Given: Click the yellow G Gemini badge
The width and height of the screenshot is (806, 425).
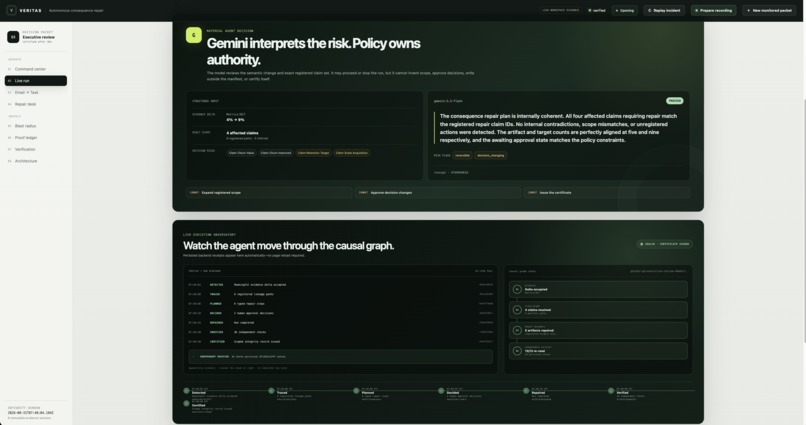Looking at the screenshot, I should 194,35.
